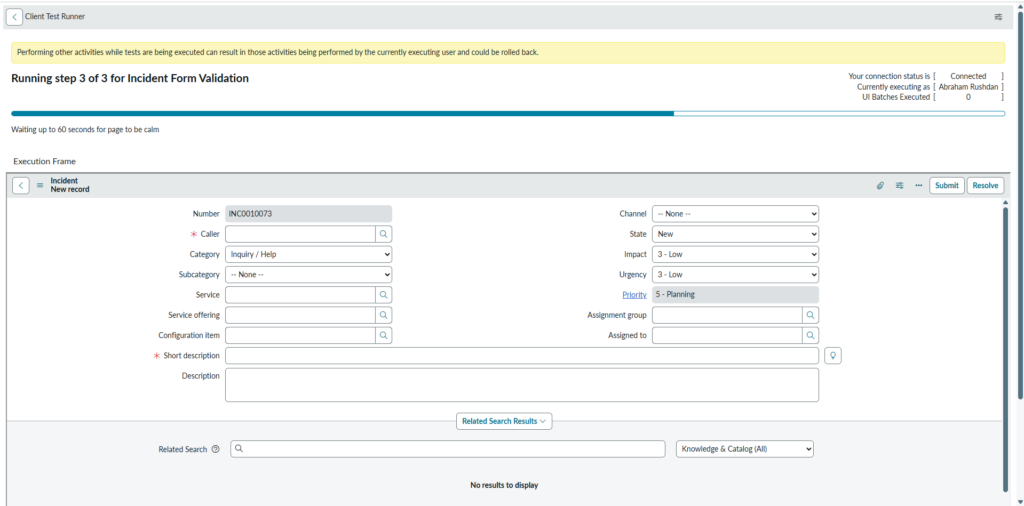
Task: Click into the Short description input field
Action: click(x=521, y=356)
